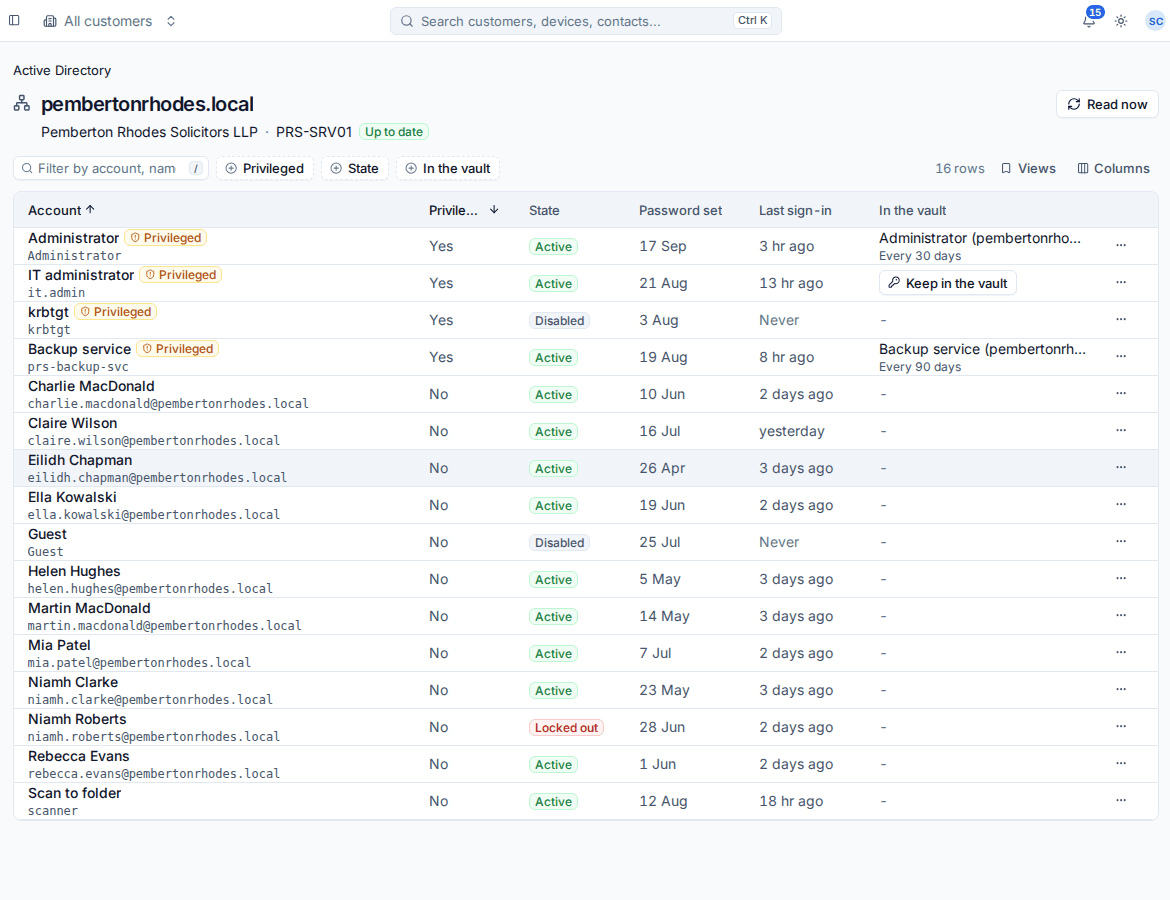Click the Last sign-in column header
The height and width of the screenshot is (900, 1170).
click(x=795, y=210)
